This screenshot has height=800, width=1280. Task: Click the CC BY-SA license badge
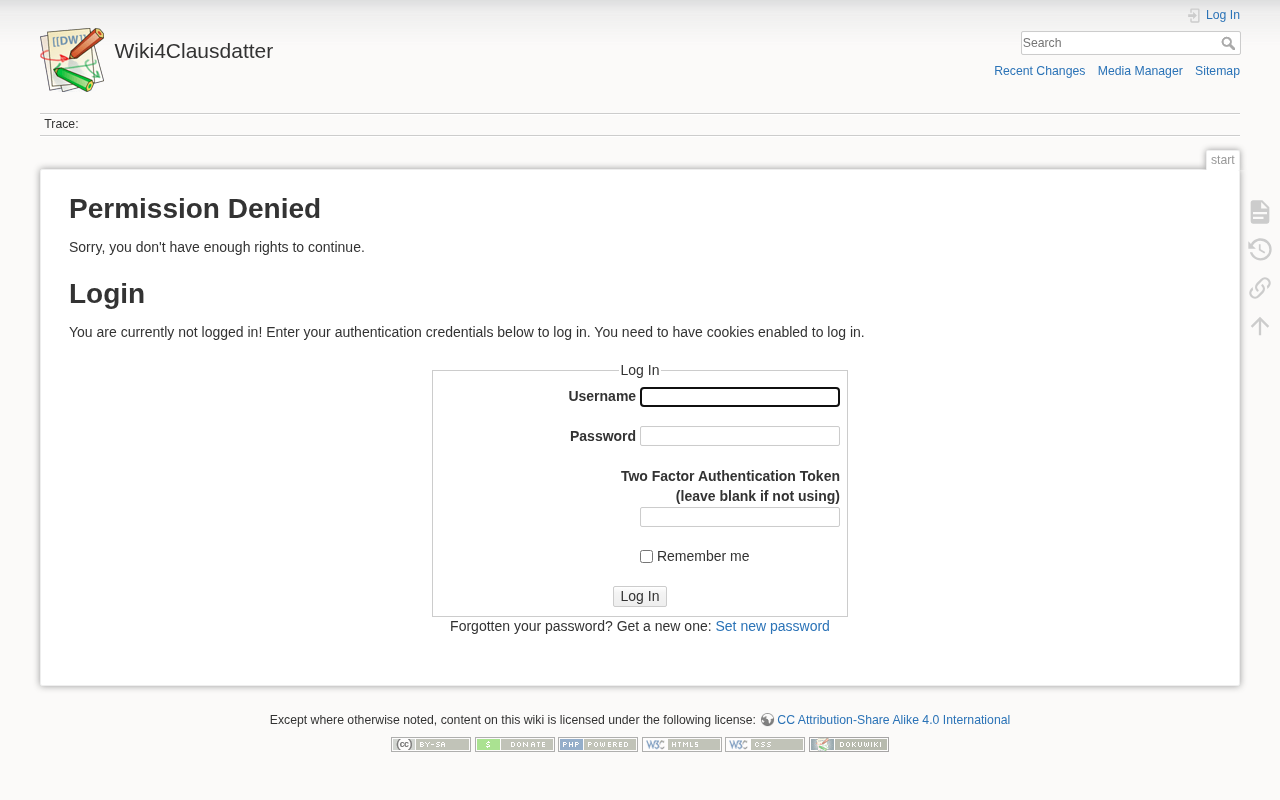[431, 744]
